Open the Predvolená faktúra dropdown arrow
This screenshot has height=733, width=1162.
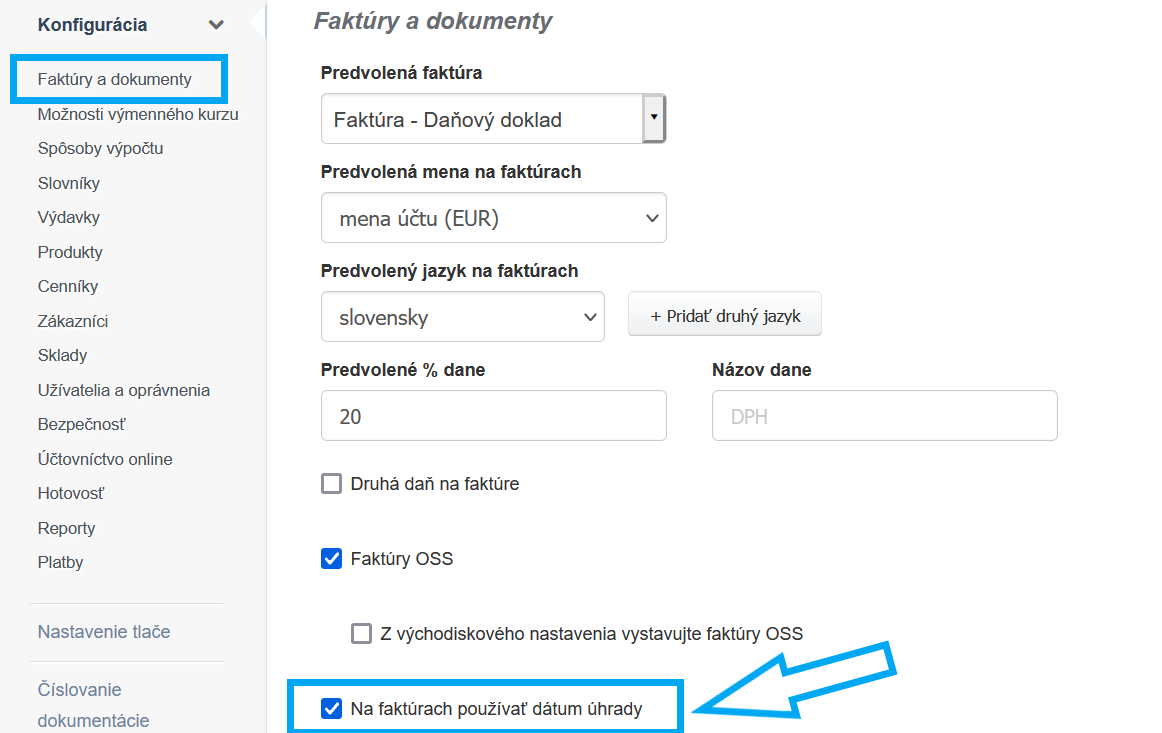tap(654, 118)
